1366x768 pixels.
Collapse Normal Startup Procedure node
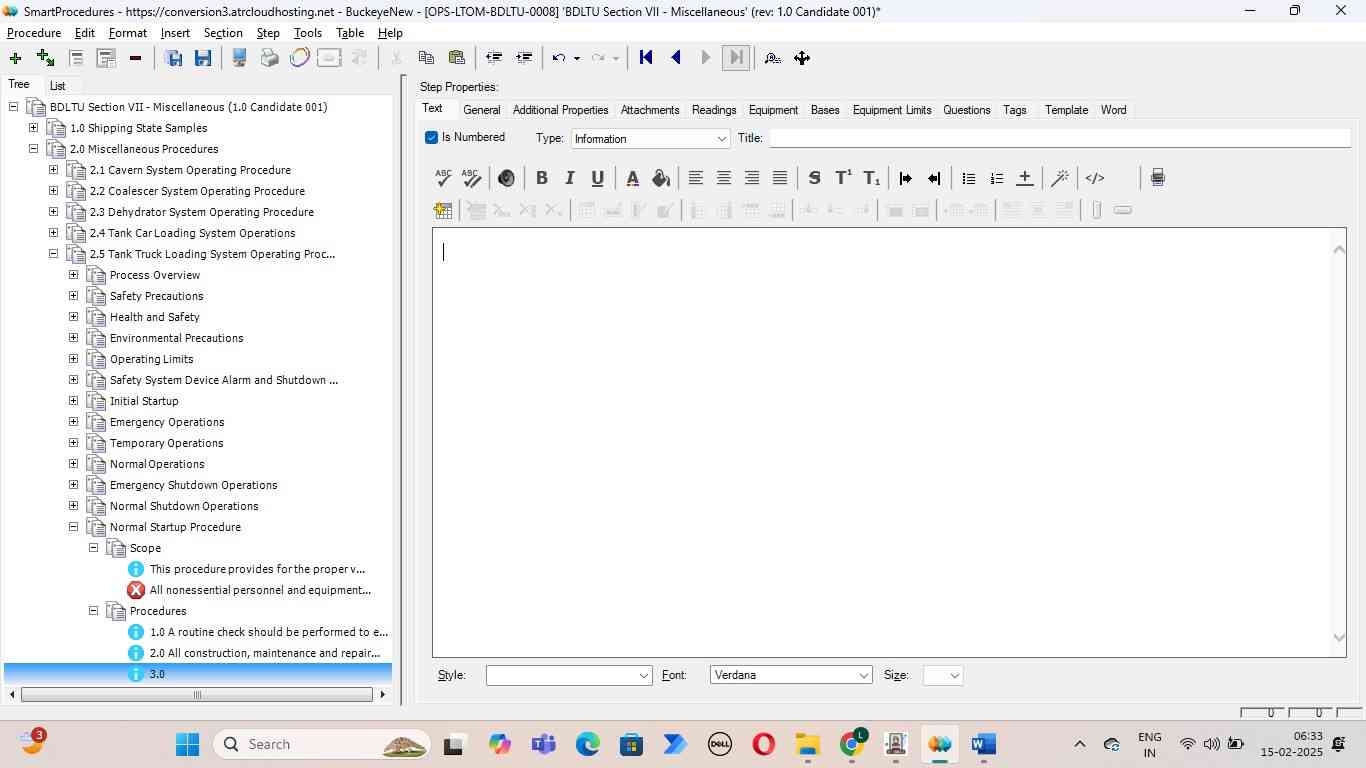(74, 527)
